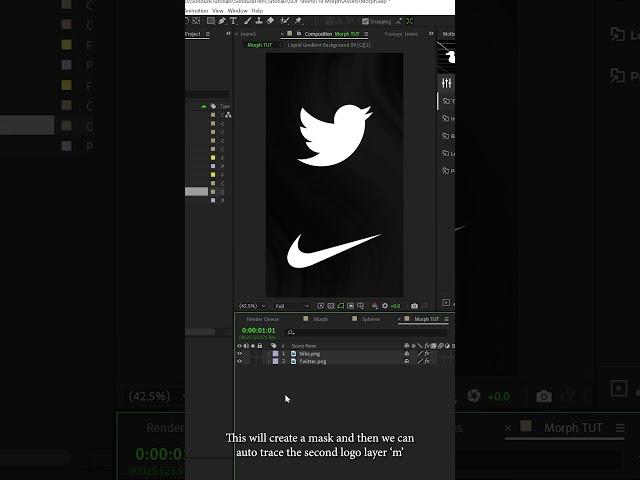
Task: Switch to the Morph timeline tab
Action: (x=320, y=319)
